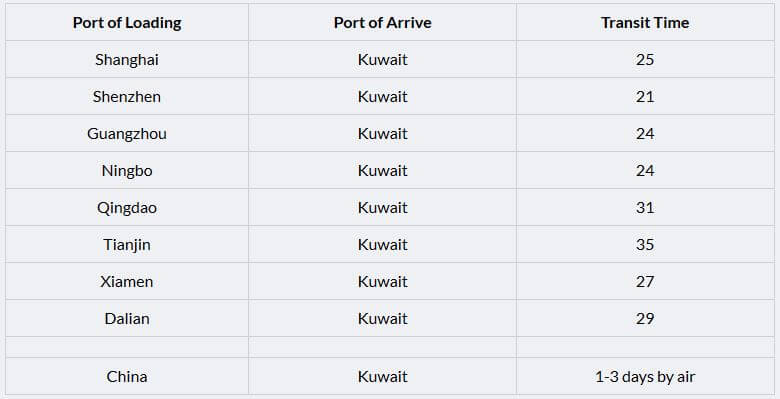The width and height of the screenshot is (780, 399).
Task: Click the transit time 27 for Xiamen
Action: point(645,281)
